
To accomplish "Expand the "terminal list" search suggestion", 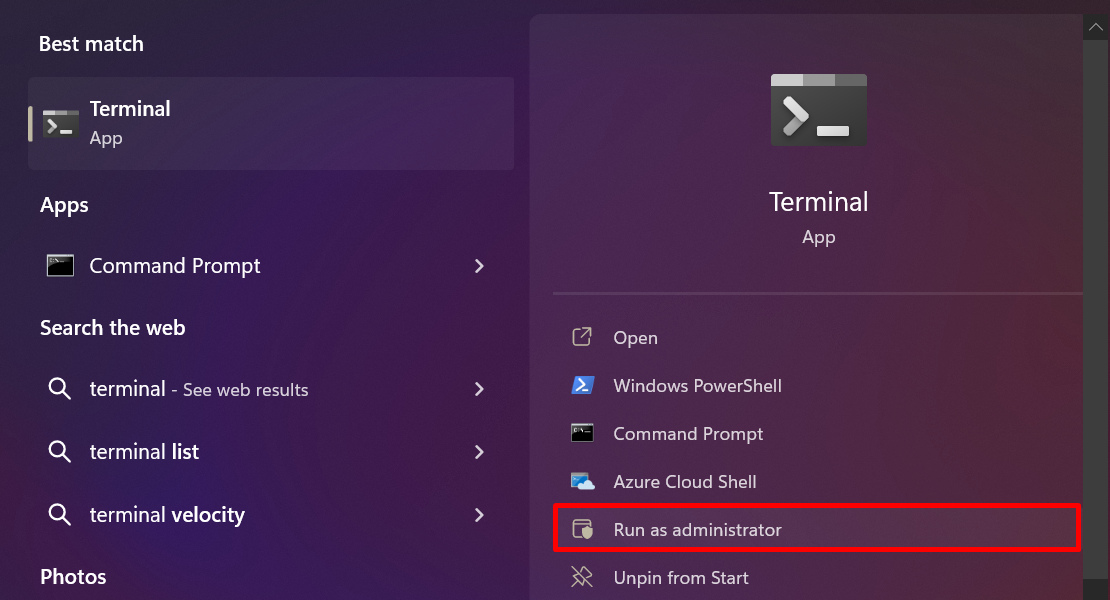I will point(479,451).
